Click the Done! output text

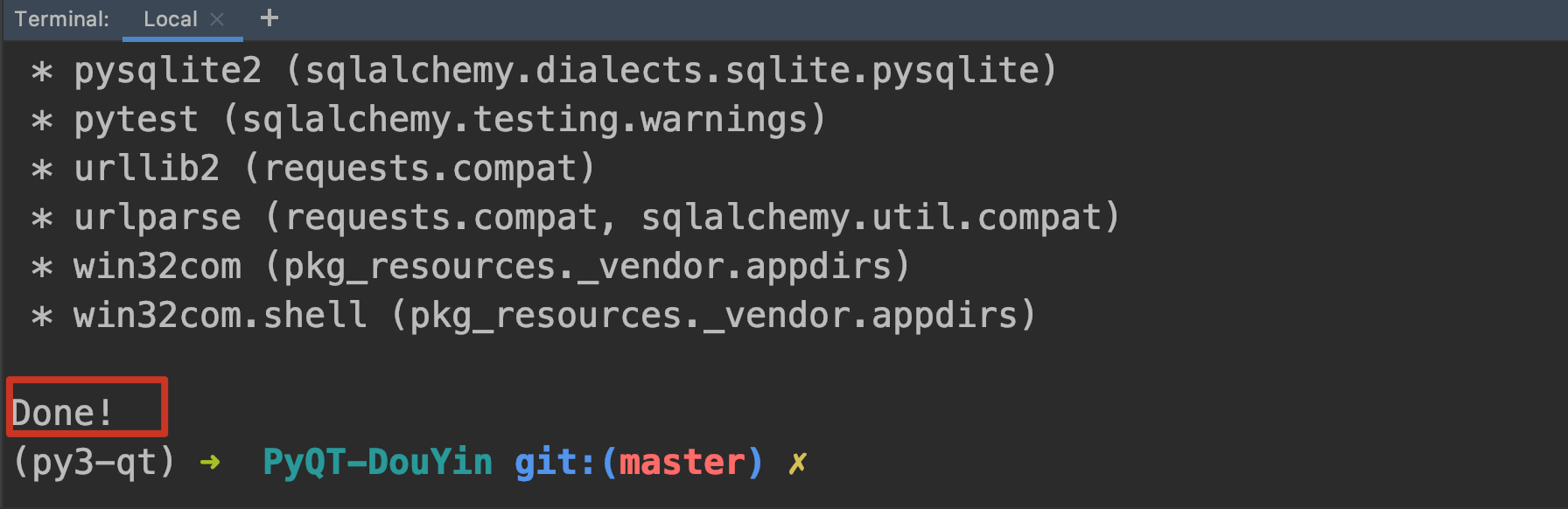(62, 413)
